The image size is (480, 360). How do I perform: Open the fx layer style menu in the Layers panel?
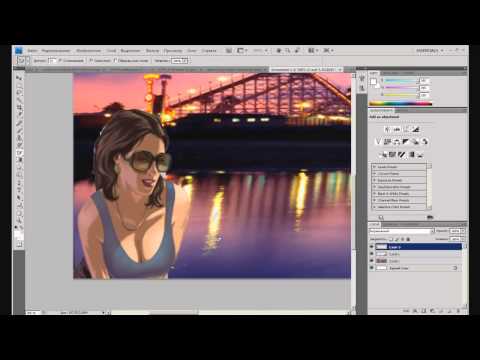pos(415,311)
